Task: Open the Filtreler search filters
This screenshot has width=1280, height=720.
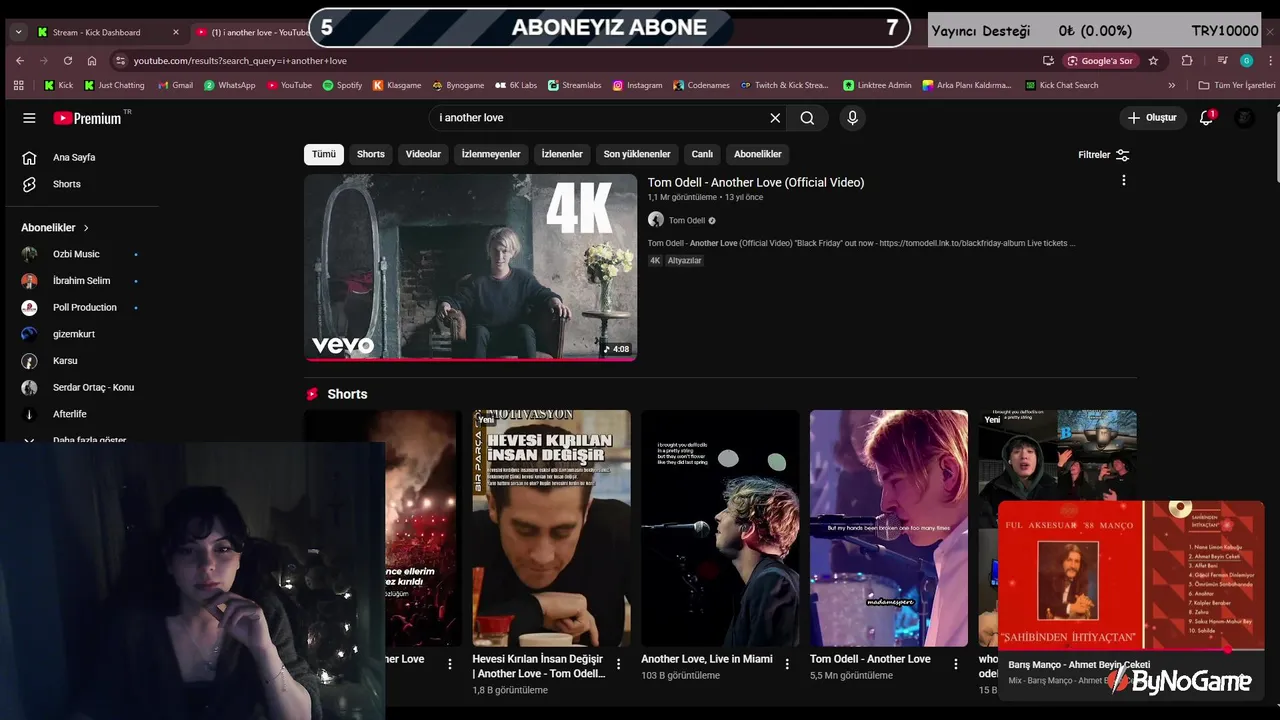Action: click(x=1104, y=155)
